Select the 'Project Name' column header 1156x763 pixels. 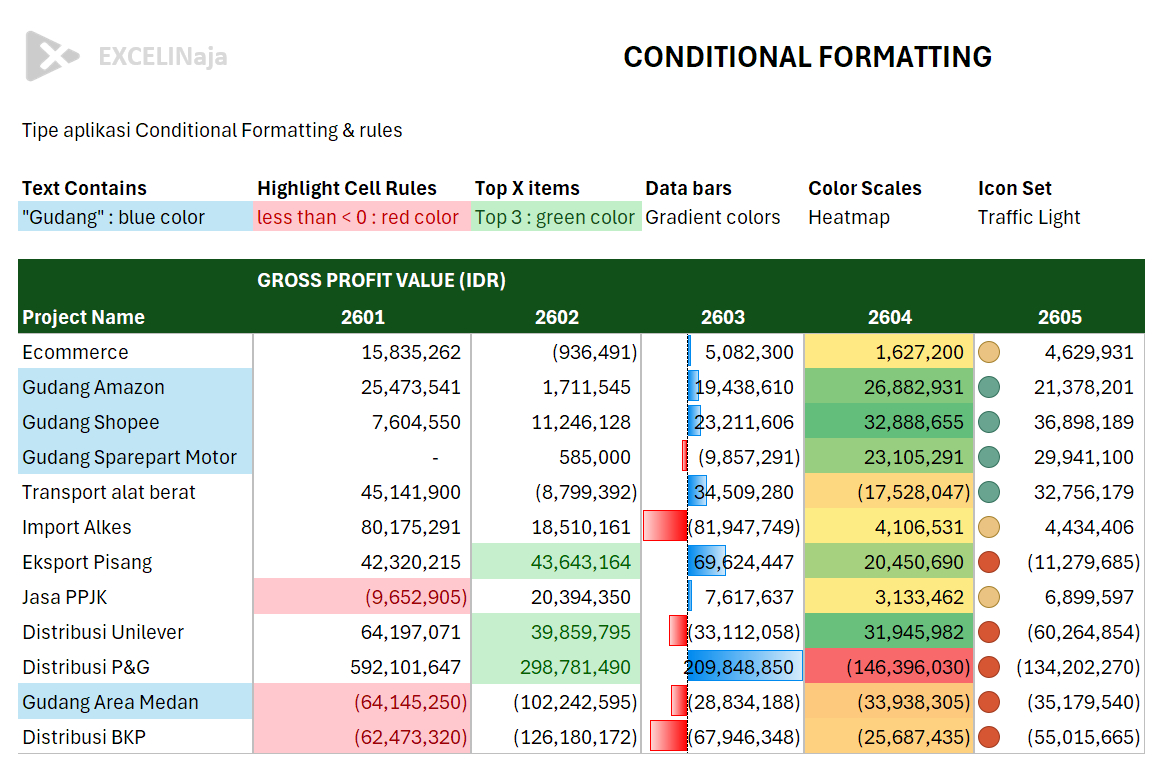click(83, 317)
